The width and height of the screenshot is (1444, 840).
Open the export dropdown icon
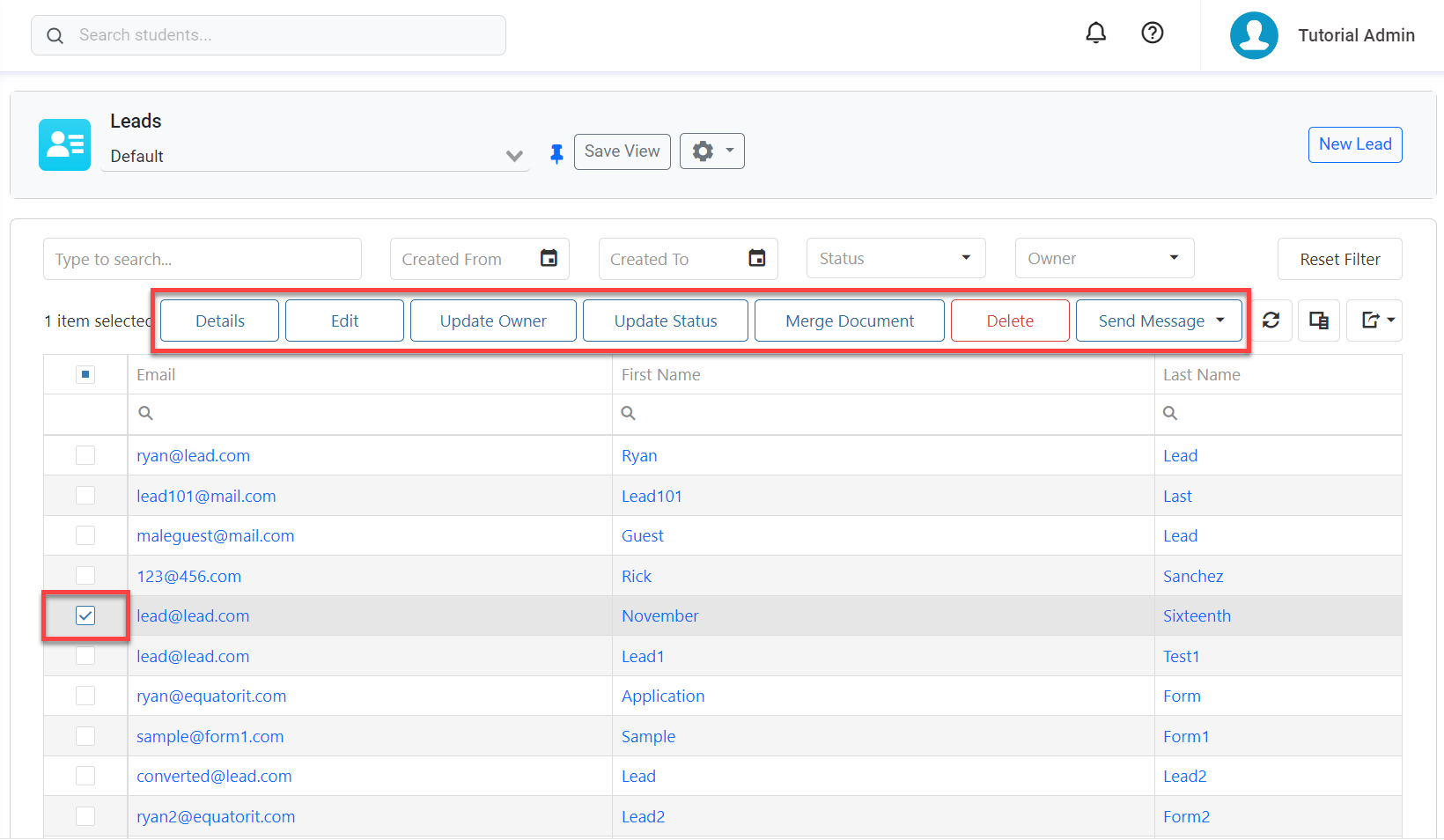coord(1376,321)
